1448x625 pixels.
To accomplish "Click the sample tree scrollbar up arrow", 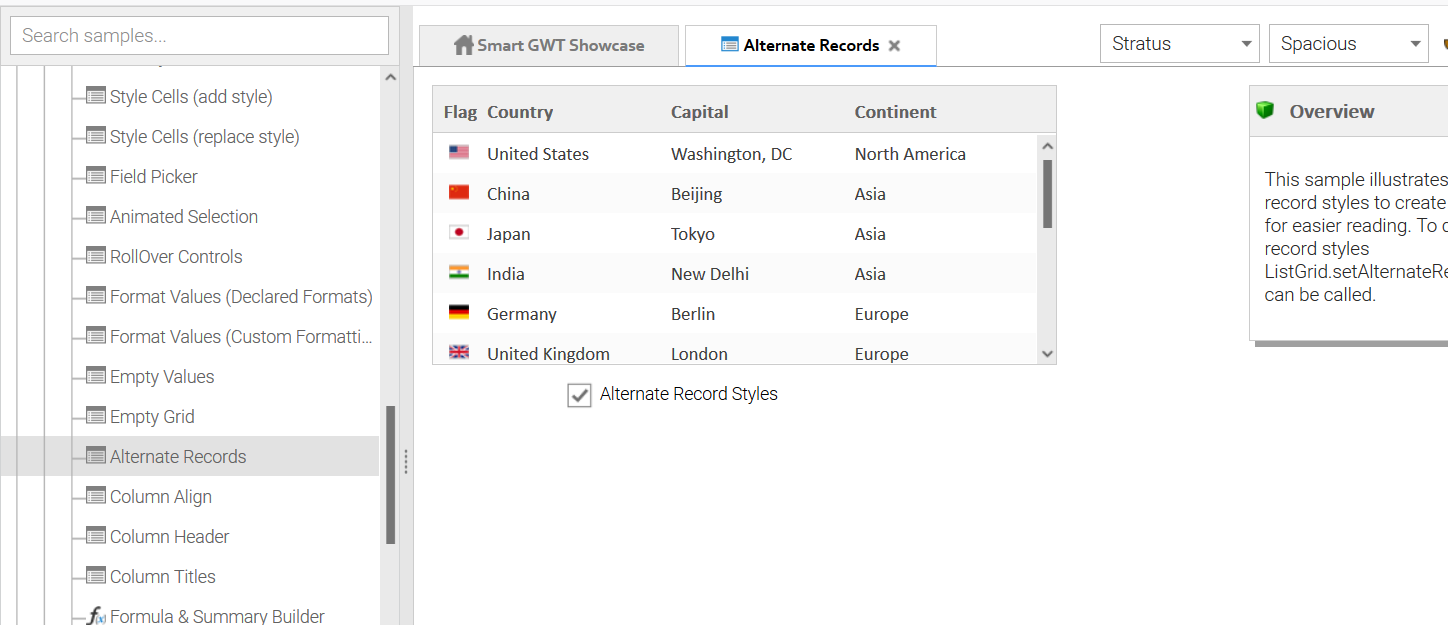I will coord(390,77).
